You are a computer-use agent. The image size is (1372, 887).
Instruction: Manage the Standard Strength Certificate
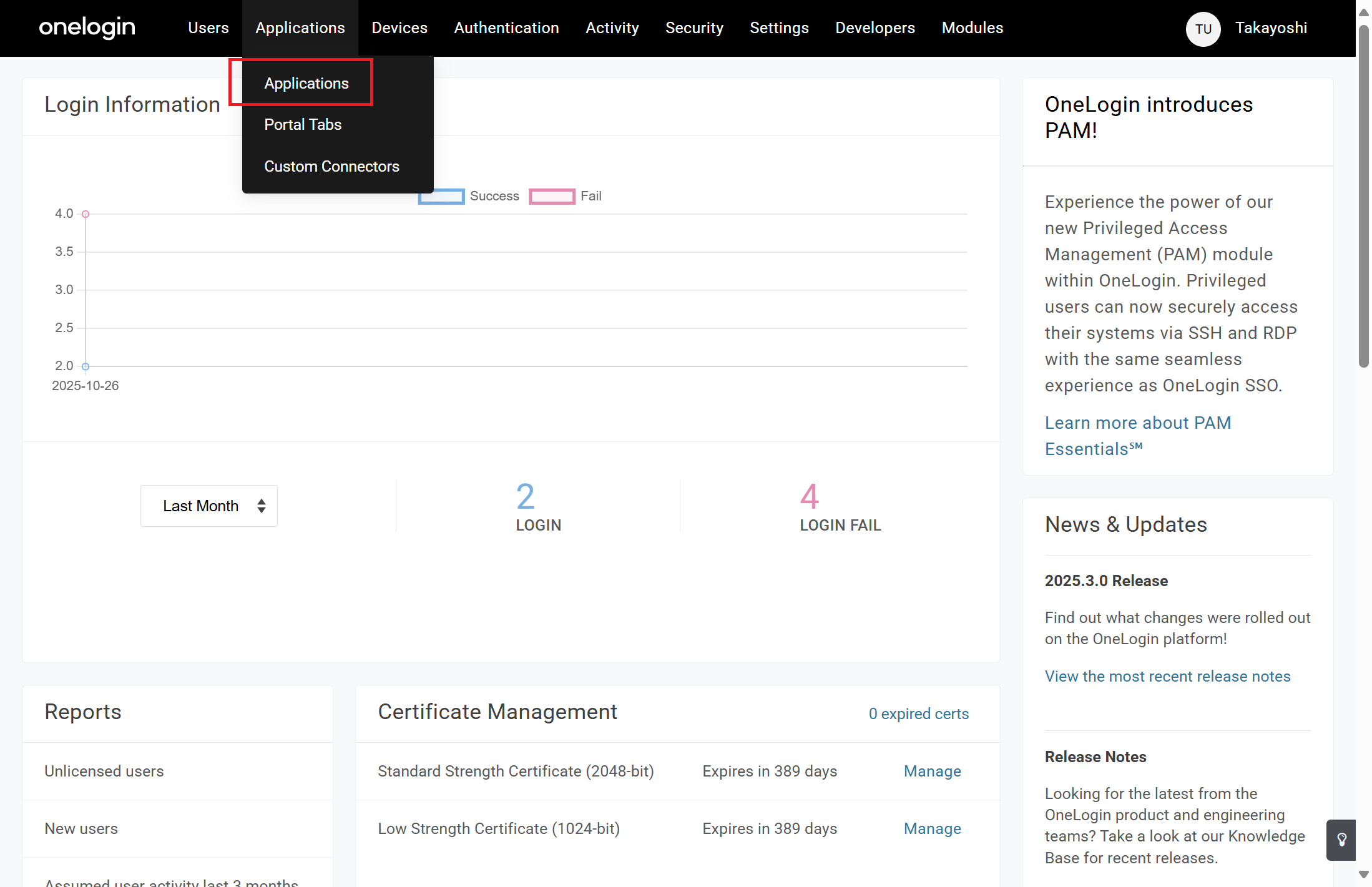(x=932, y=771)
